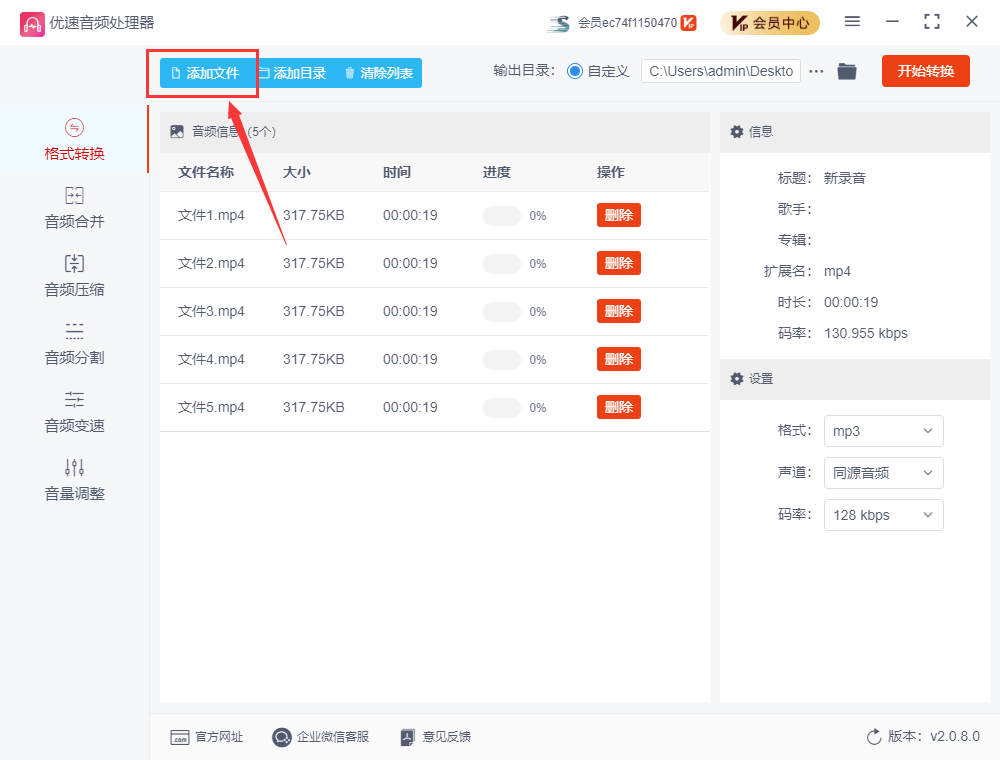This screenshot has width=1000, height=760.
Task: Switch to 音量调整 volume adjust tab
Action: [74, 481]
